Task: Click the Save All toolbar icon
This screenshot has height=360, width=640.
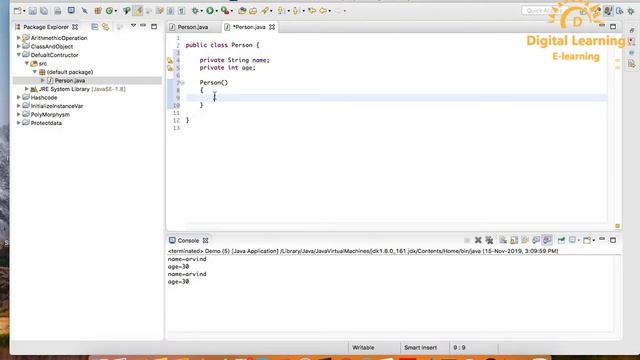Action: 44,11
